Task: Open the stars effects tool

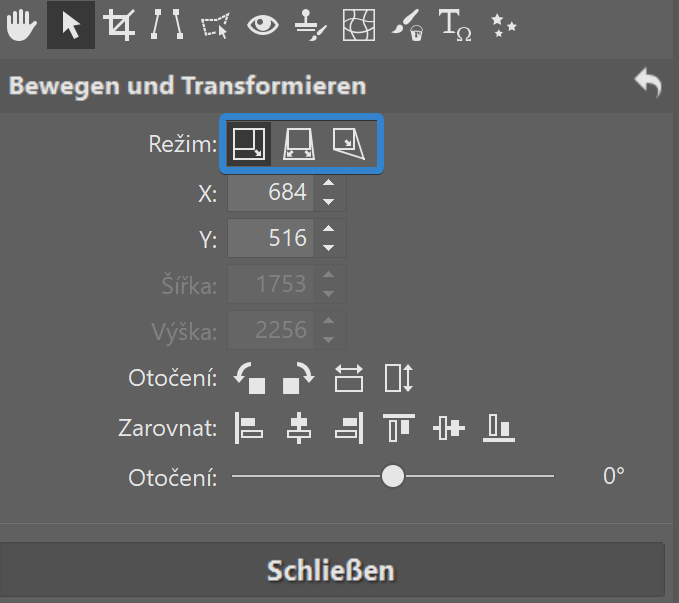Action: point(503,25)
